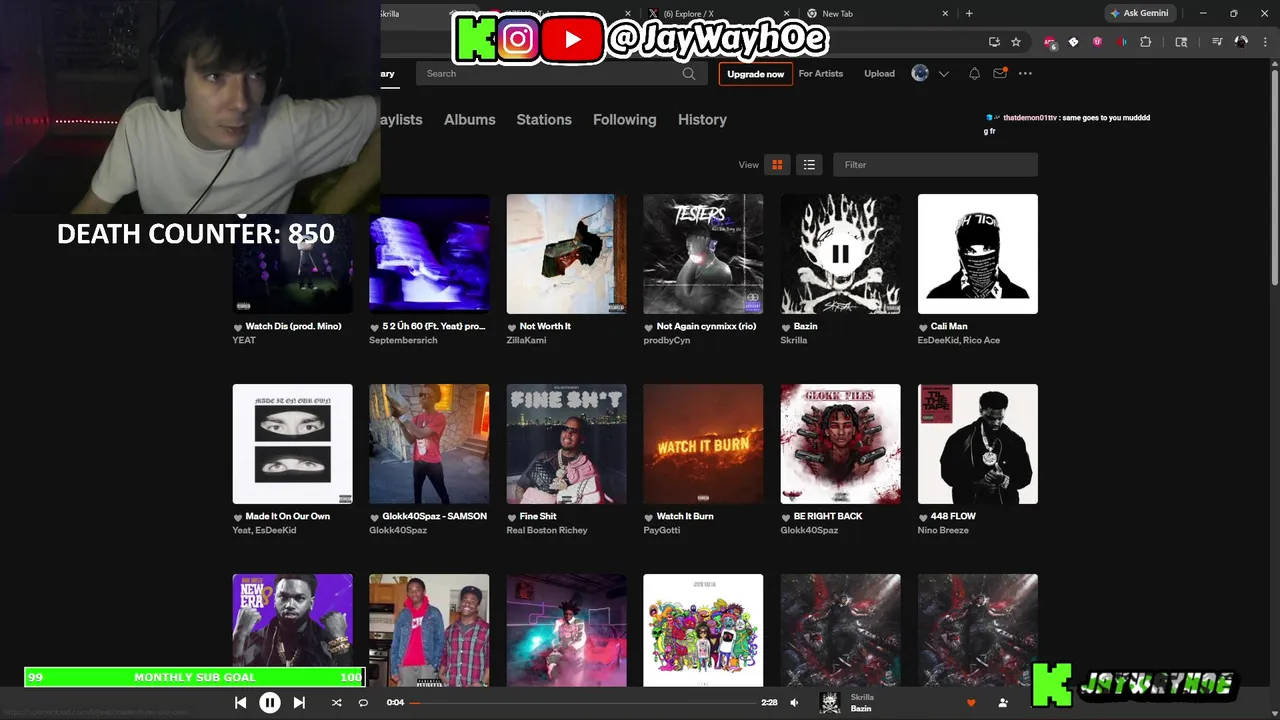Switch to list view
Screen dimensions: 1280x720
[x=809, y=165]
